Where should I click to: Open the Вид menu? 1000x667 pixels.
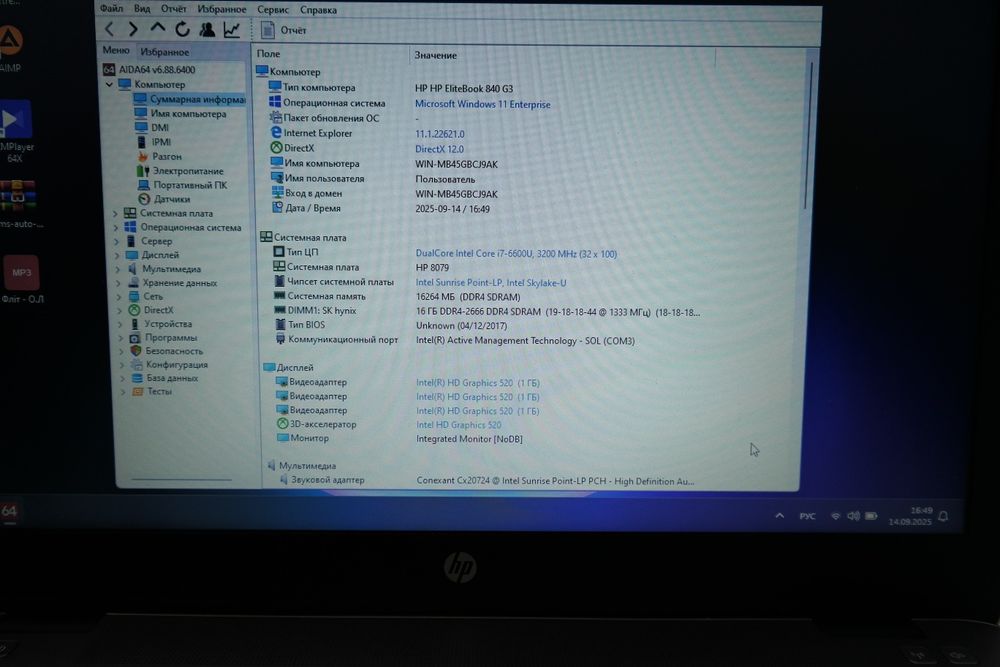[142, 9]
